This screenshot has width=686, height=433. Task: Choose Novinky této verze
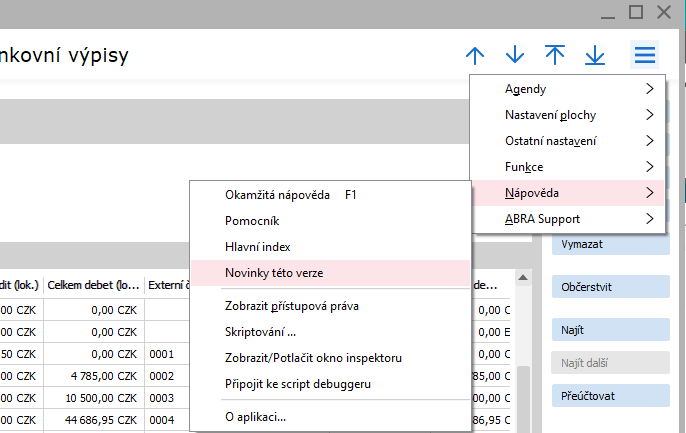pos(273,272)
